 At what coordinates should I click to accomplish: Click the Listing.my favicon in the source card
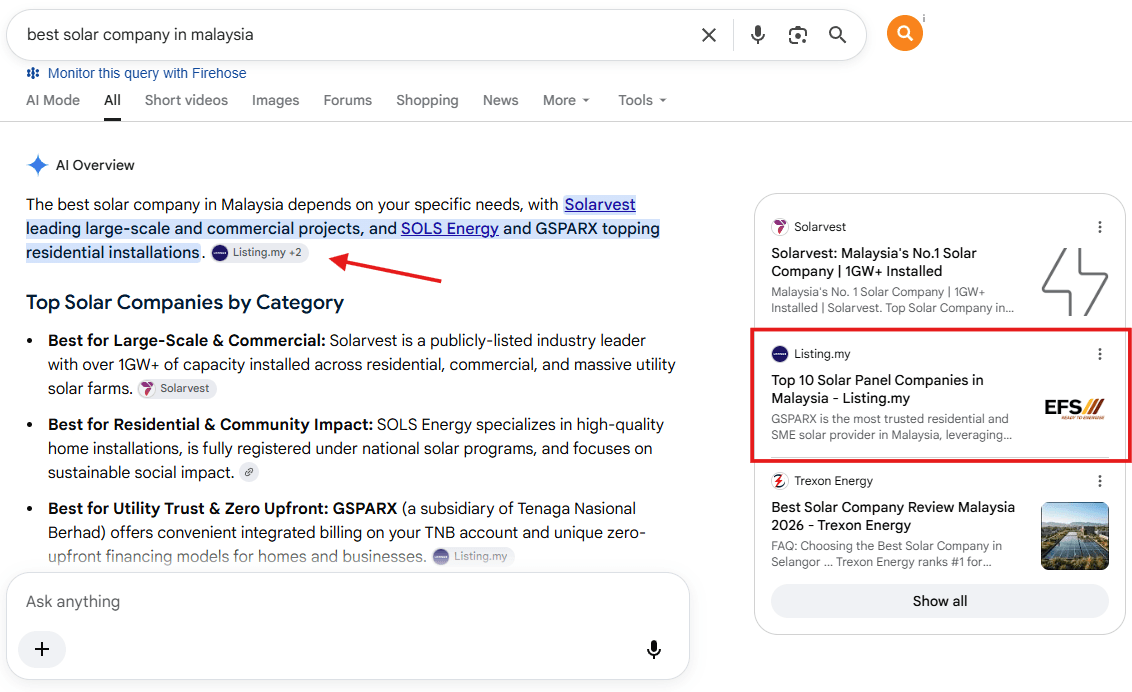click(x=780, y=354)
